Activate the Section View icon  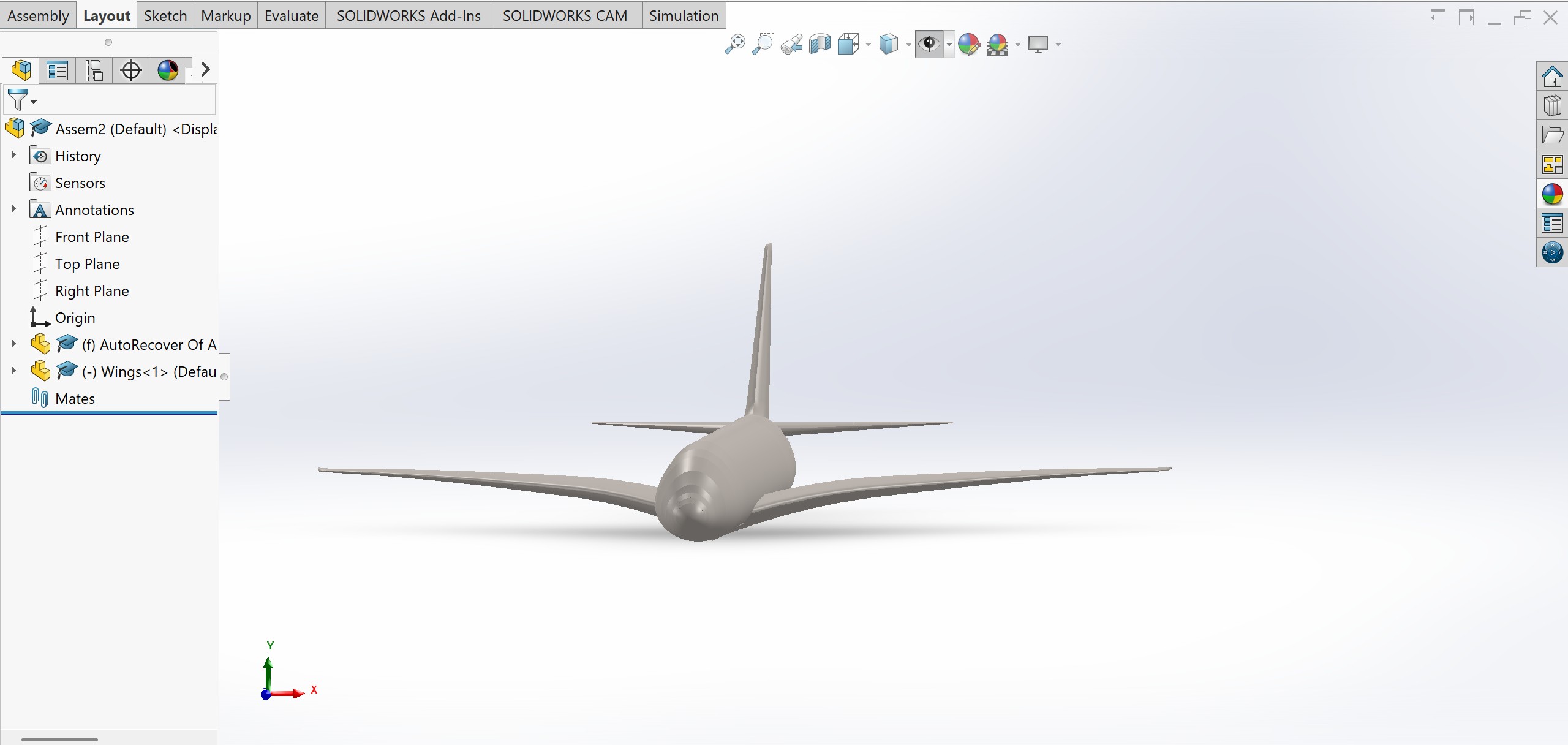point(820,44)
